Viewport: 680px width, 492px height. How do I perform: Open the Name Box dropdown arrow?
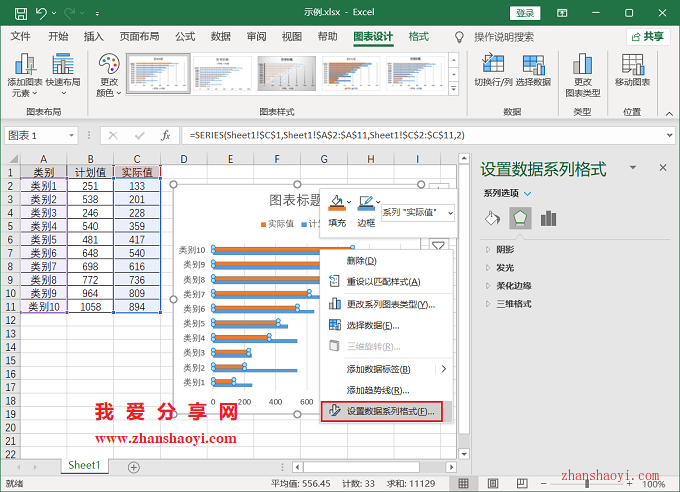point(71,136)
